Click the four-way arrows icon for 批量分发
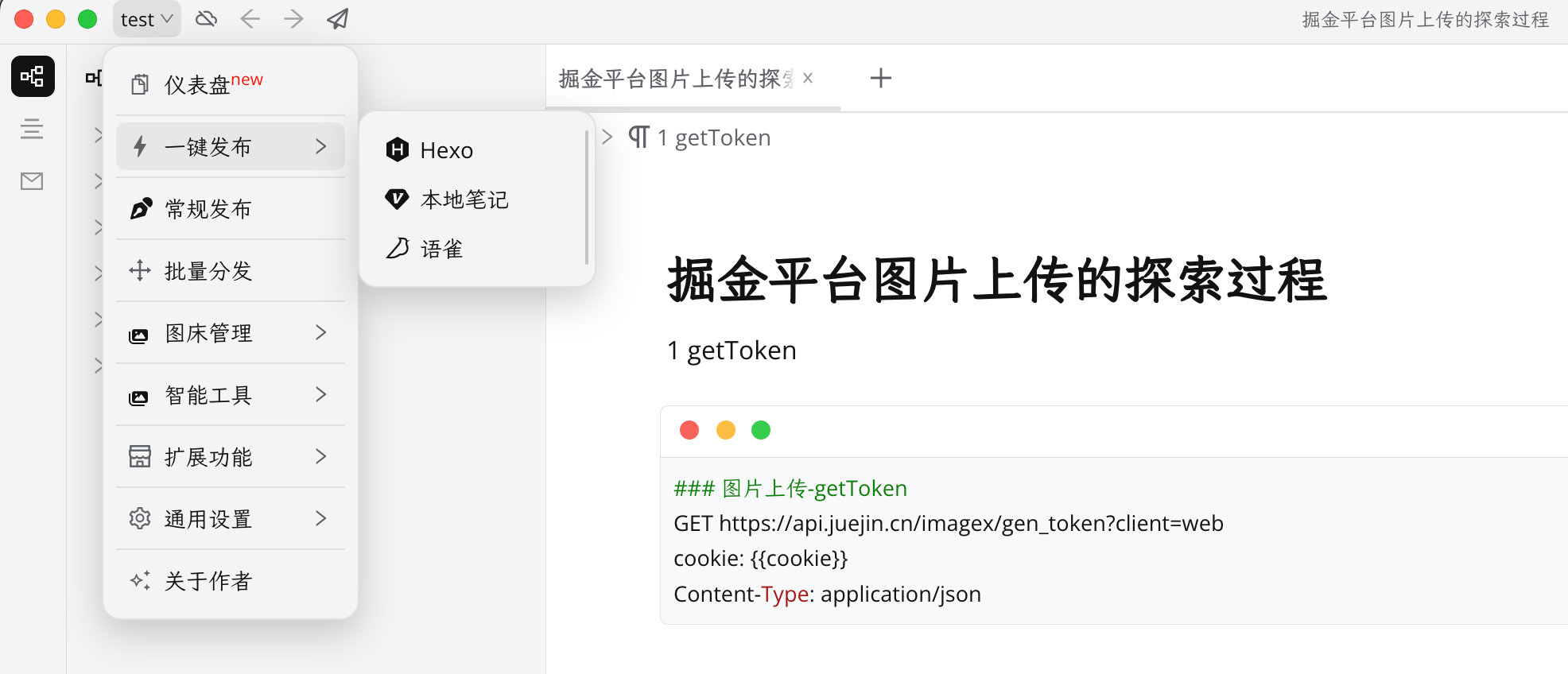 point(140,270)
